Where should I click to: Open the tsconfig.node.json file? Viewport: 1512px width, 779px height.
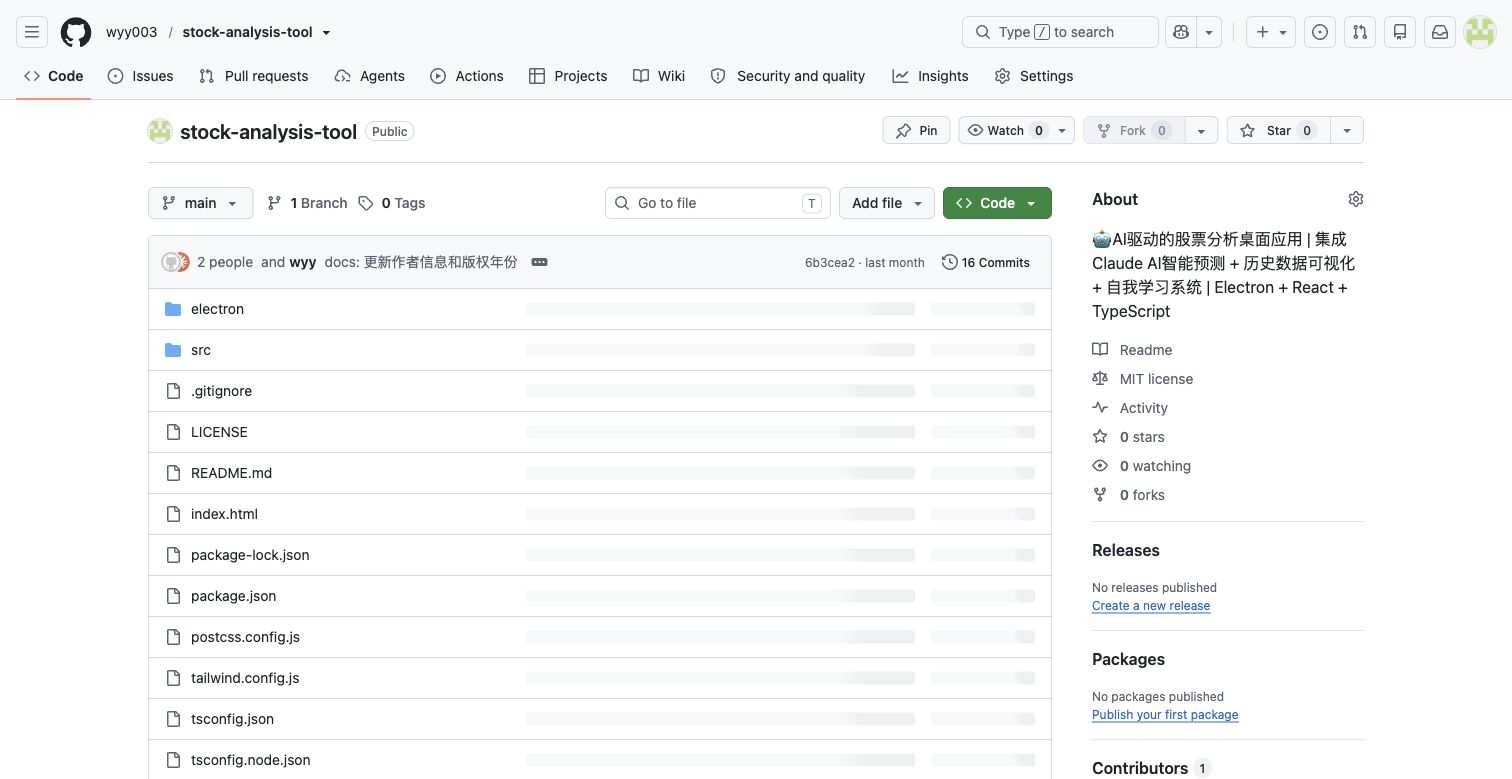(x=251, y=760)
